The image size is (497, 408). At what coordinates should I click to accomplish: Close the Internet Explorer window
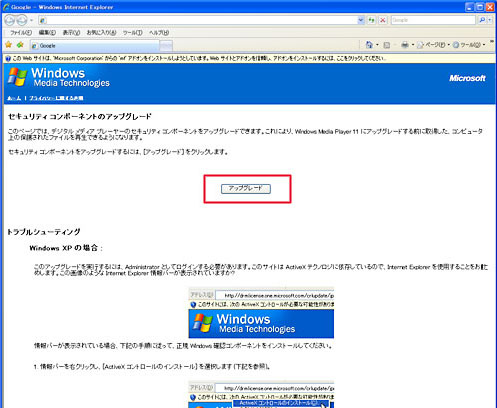(490, 7)
